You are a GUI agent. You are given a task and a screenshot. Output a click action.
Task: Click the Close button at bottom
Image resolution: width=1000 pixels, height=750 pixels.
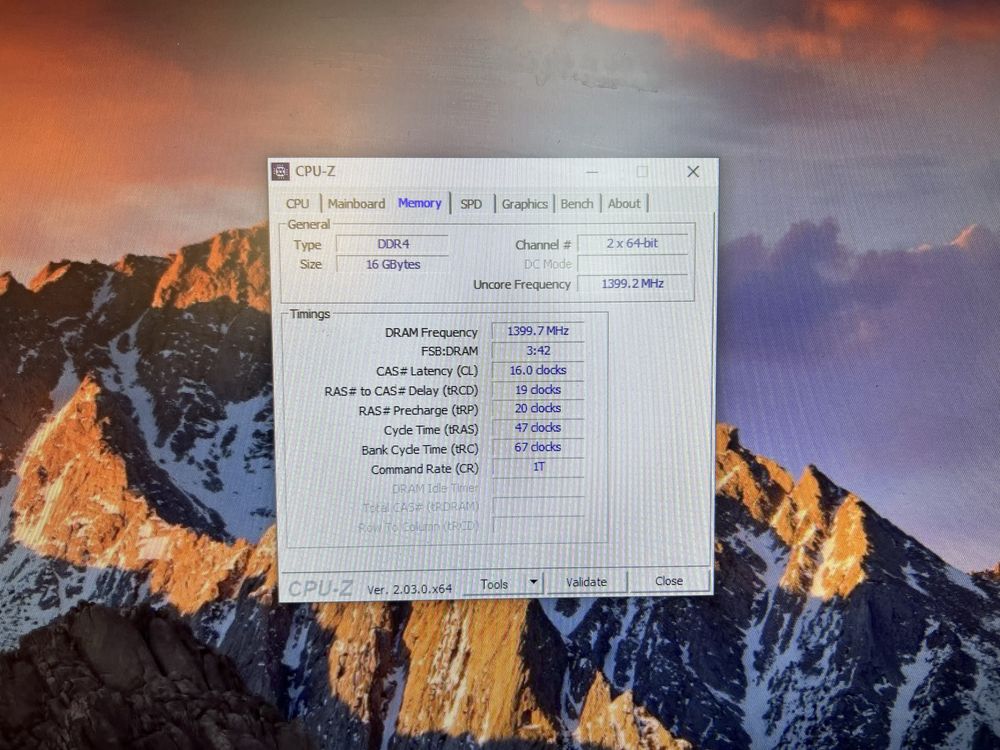[x=668, y=581]
